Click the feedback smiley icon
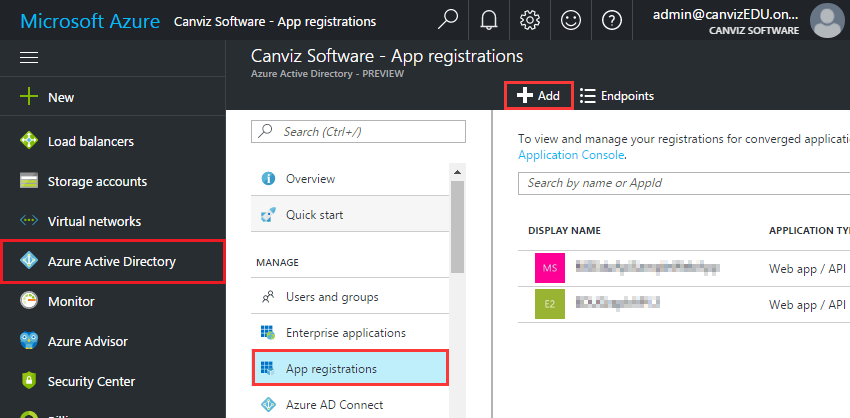 (x=571, y=20)
